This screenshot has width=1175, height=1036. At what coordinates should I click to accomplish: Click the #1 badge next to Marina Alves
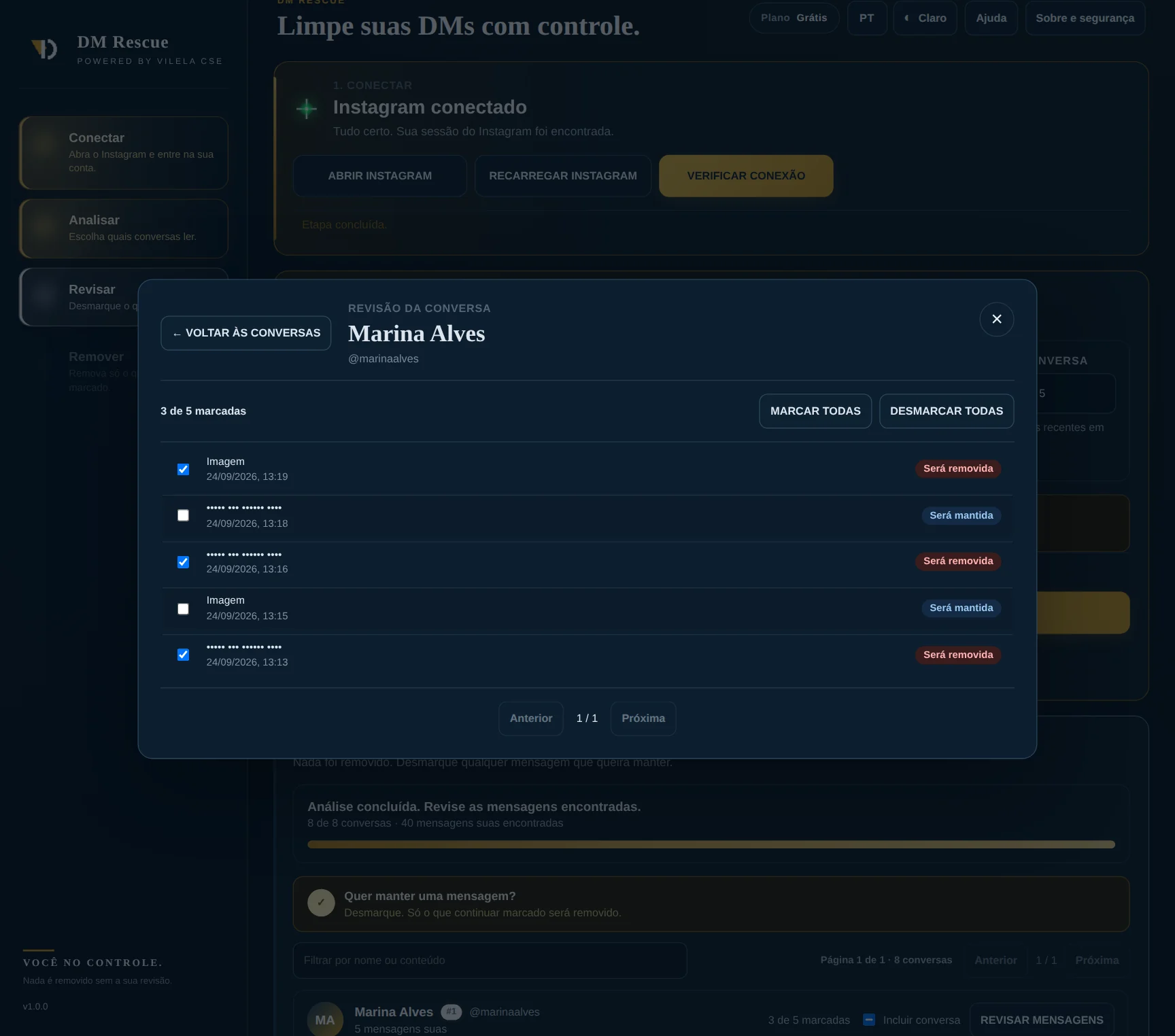tap(451, 1012)
